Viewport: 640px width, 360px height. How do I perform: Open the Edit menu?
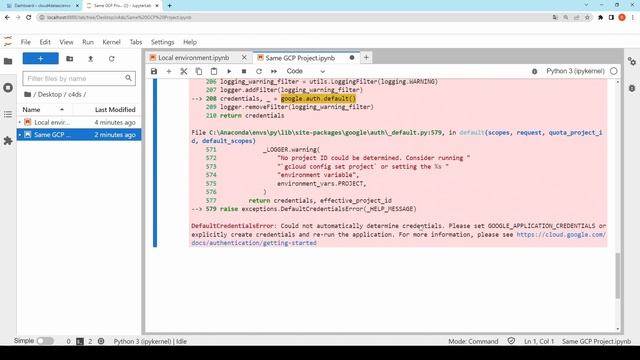tap(45, 42)
